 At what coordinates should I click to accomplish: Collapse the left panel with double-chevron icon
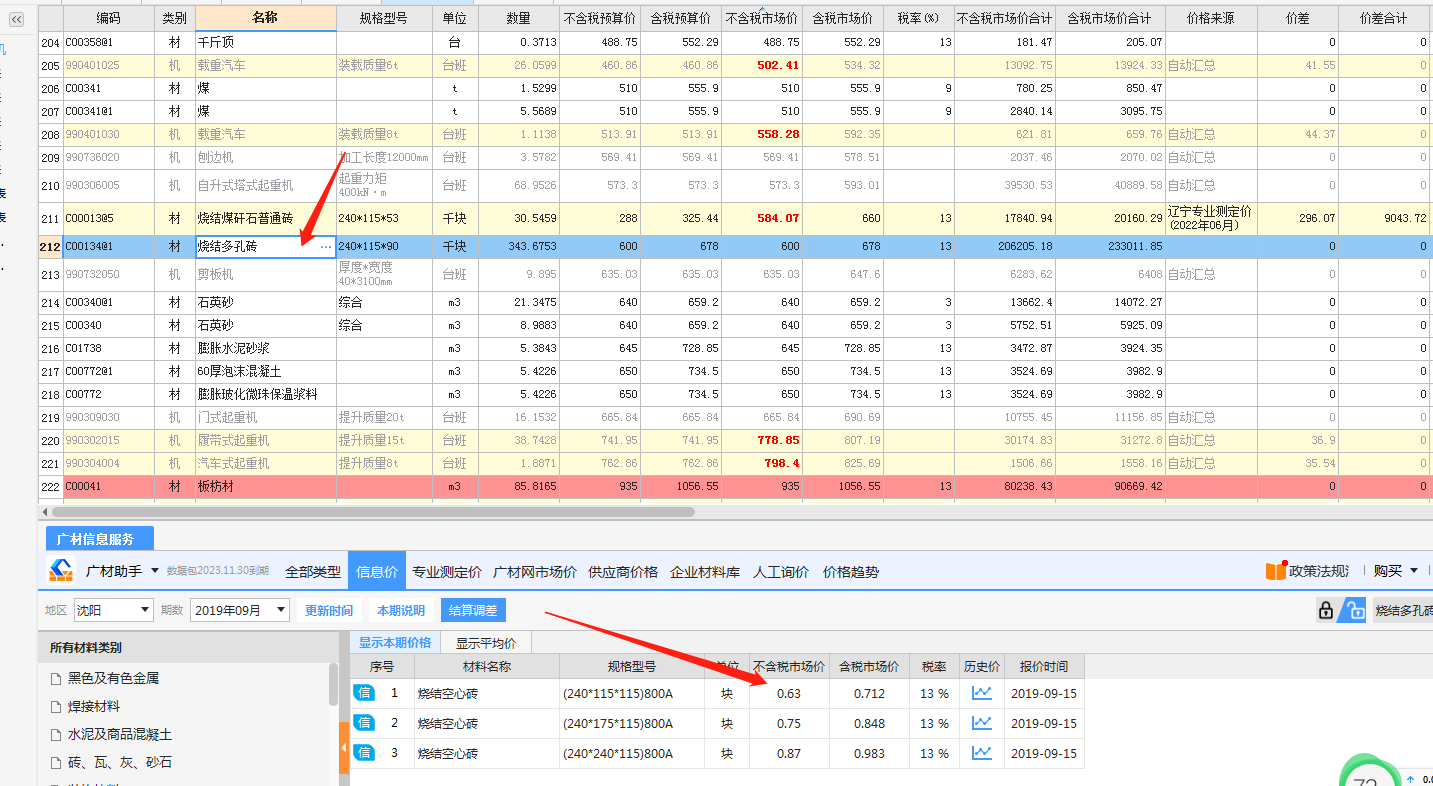point(16,18)
